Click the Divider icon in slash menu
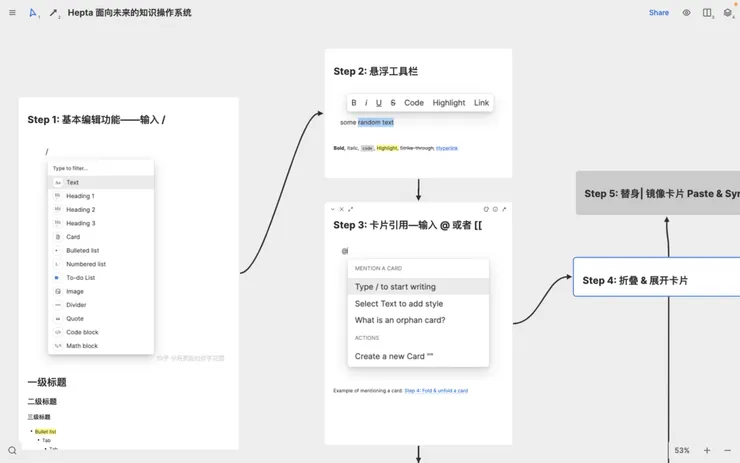 click(x=58, y=305)
